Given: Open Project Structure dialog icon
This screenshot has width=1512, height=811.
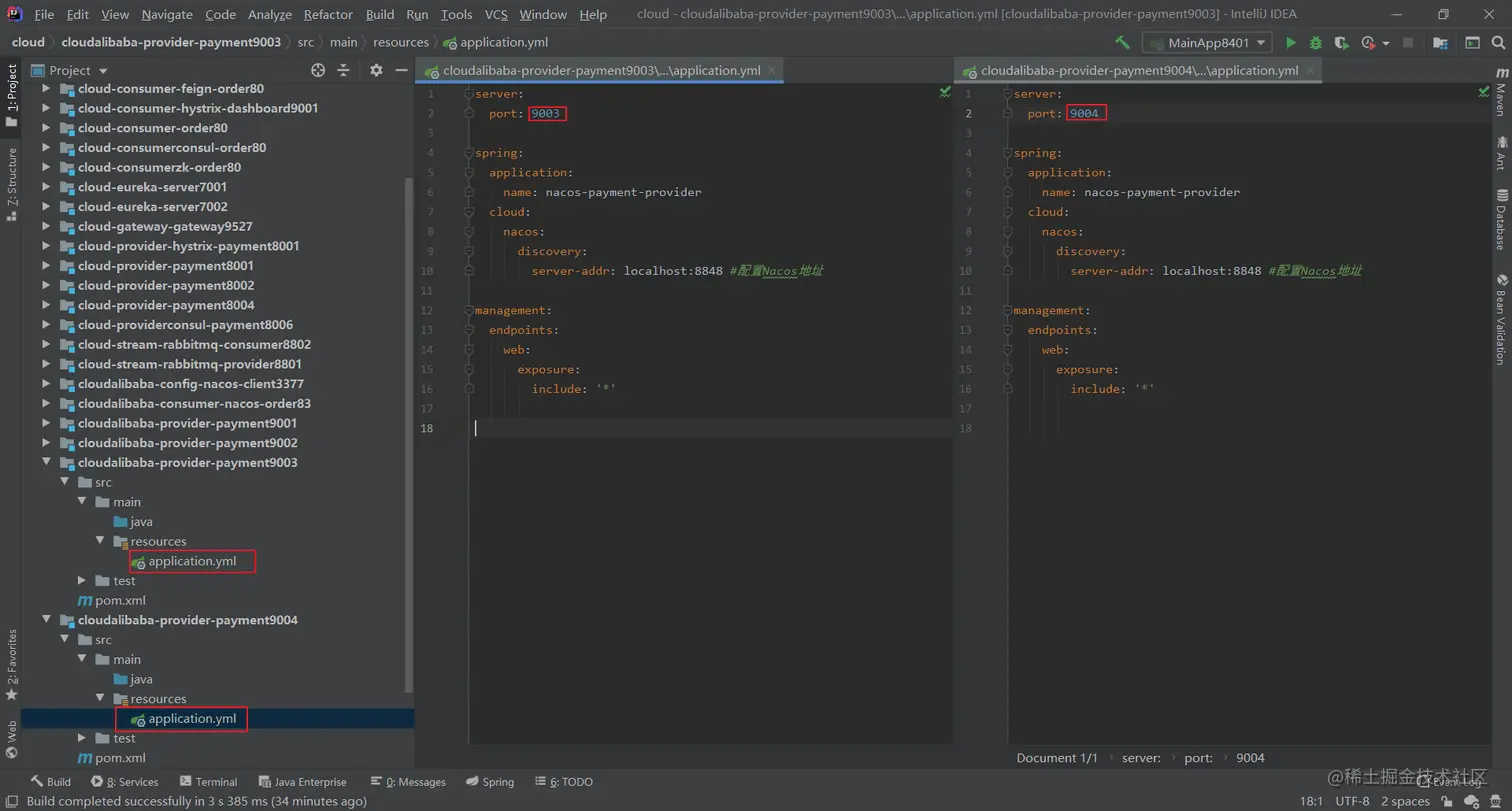Looking at the screenshot, I should [x=1440, y=43].
